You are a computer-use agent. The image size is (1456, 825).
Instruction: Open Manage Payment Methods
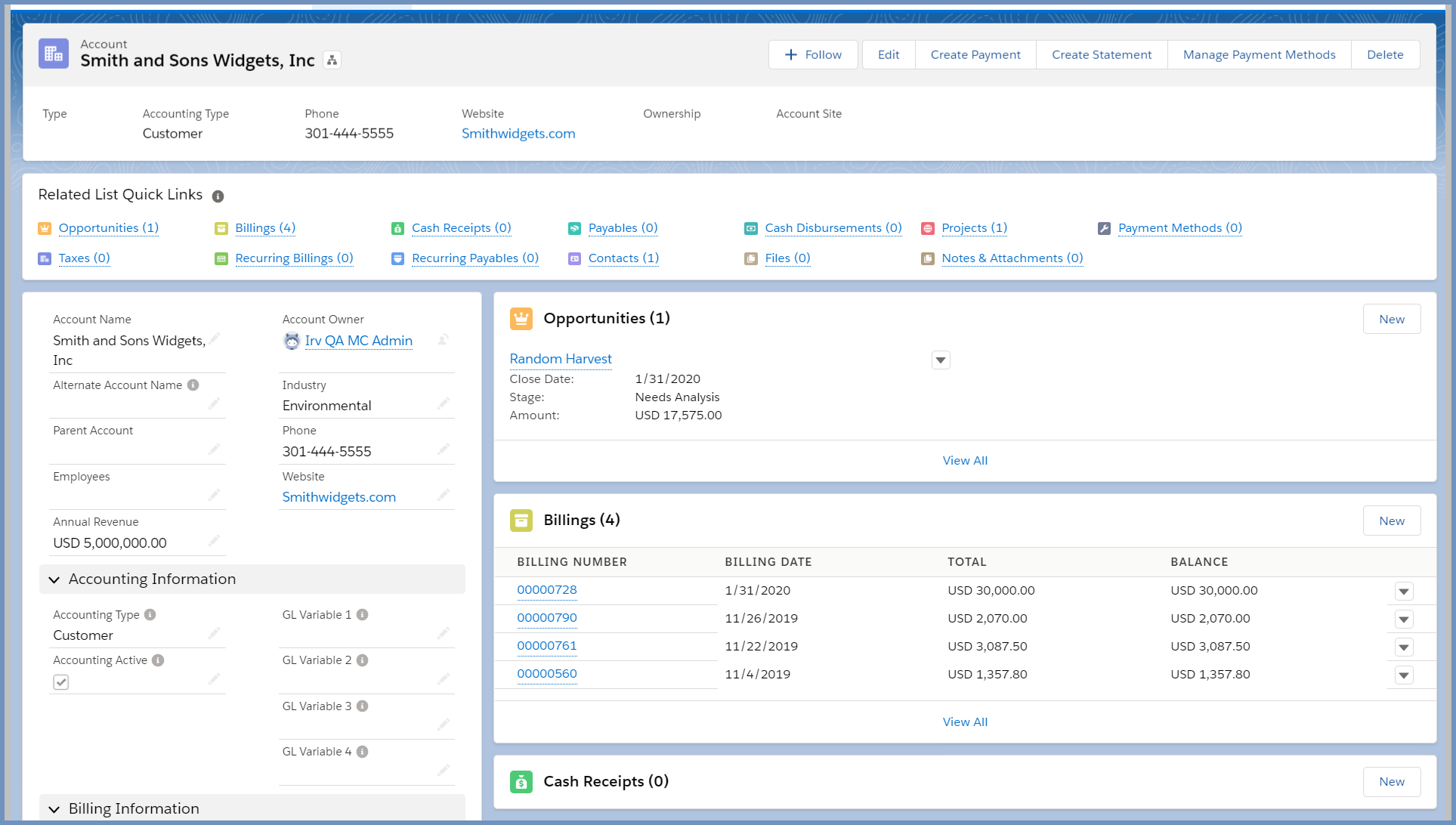(x=1259, y=54)
